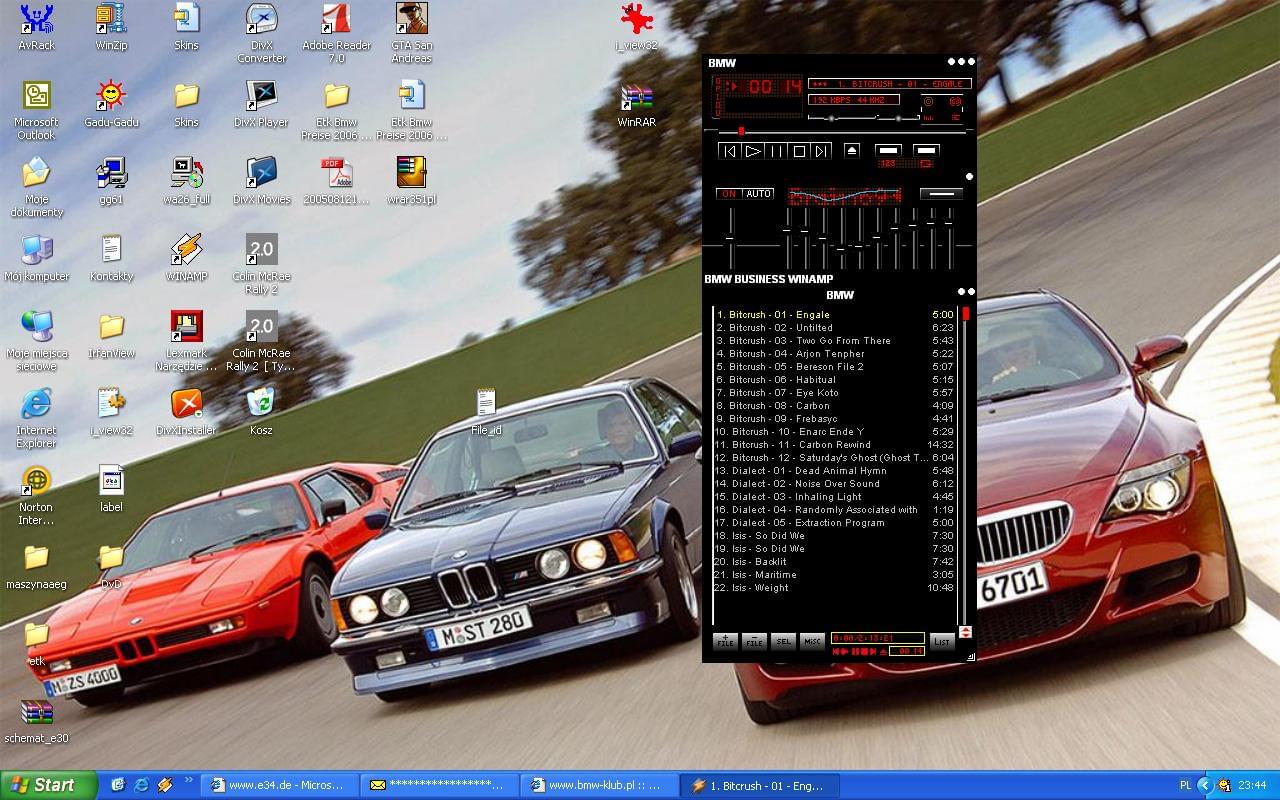This screenshot has width=1280, height=800.
Task: Open the wa26_full installer icon
Action: click(186, 181)
